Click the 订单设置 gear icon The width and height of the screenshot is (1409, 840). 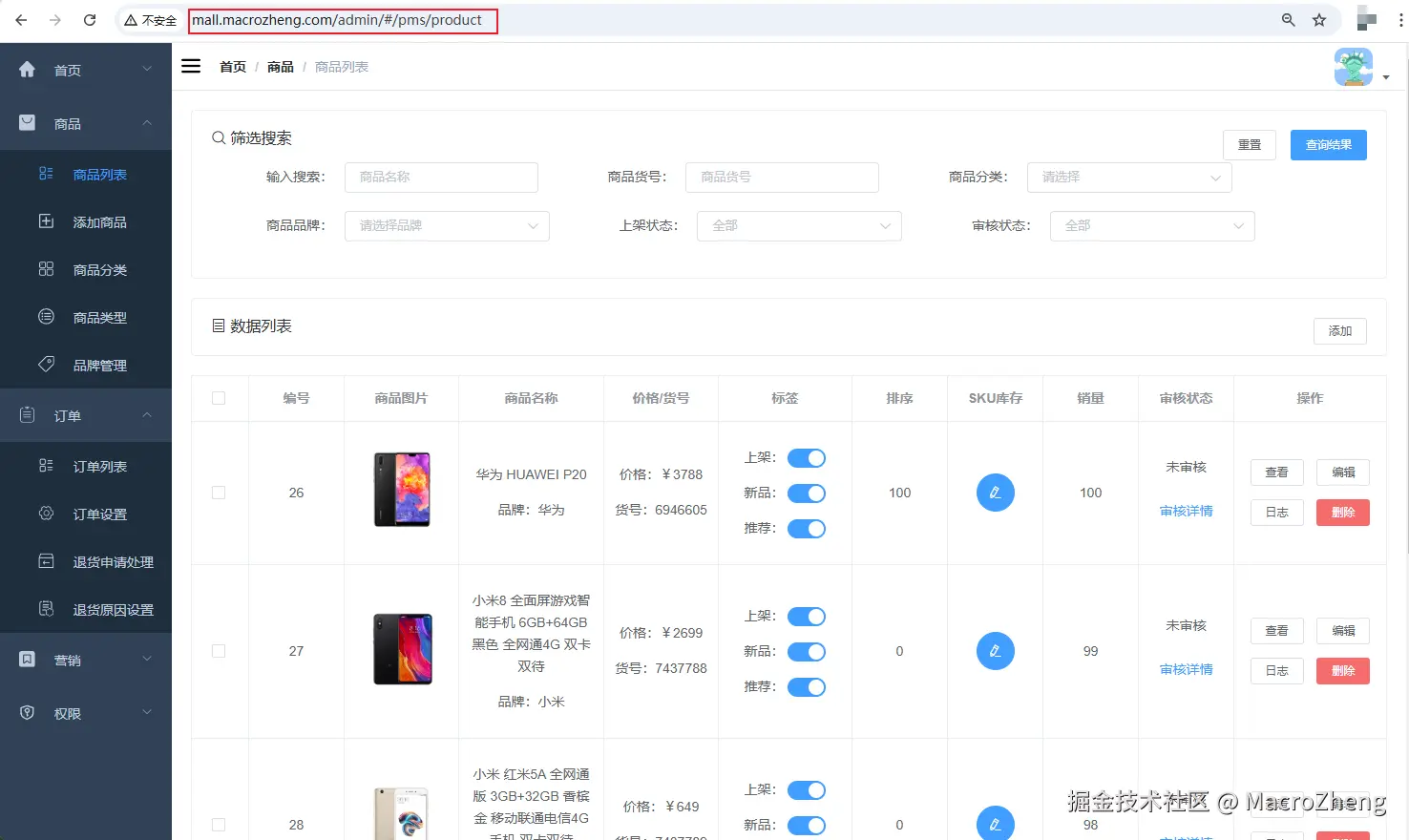(46, 514)
